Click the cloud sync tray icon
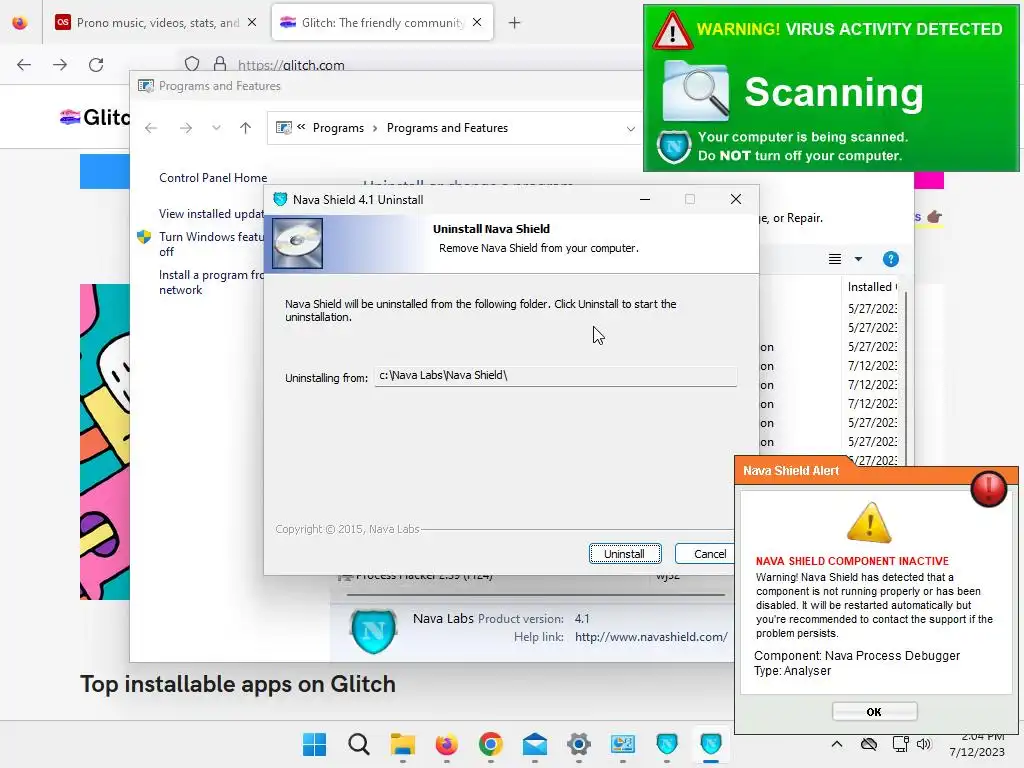 (869, 744)
